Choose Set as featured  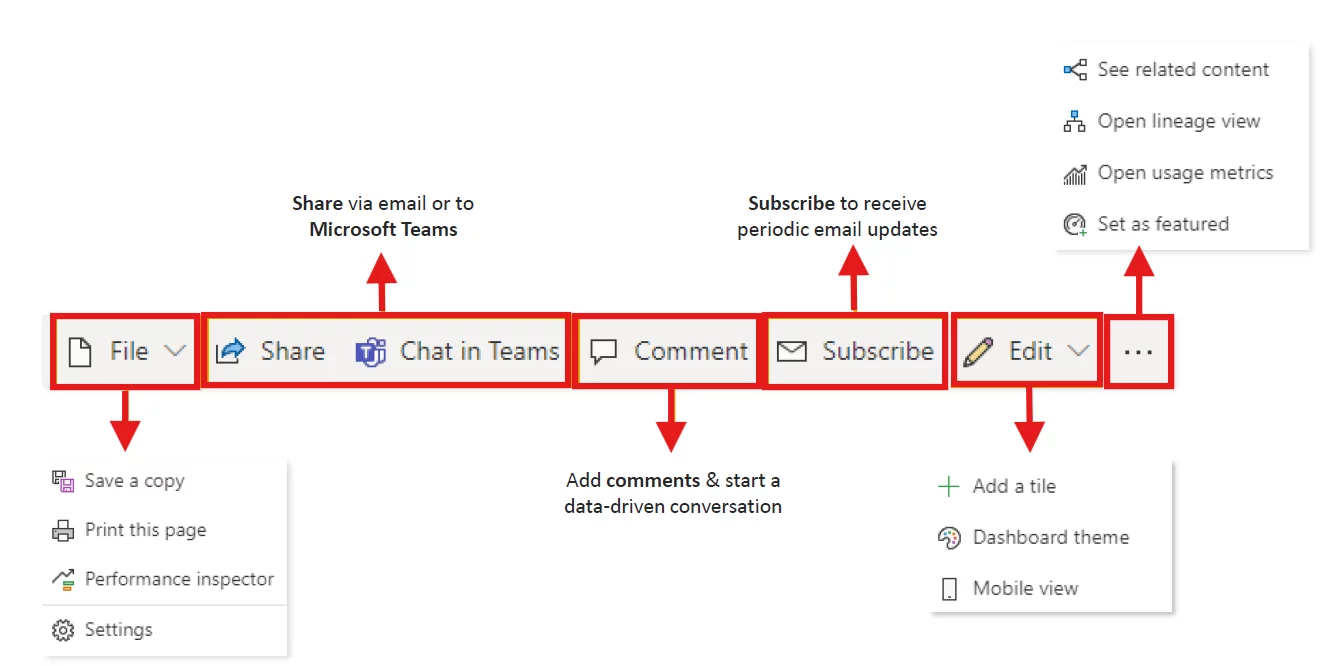pyautogui.click(x=1163, y=223)
